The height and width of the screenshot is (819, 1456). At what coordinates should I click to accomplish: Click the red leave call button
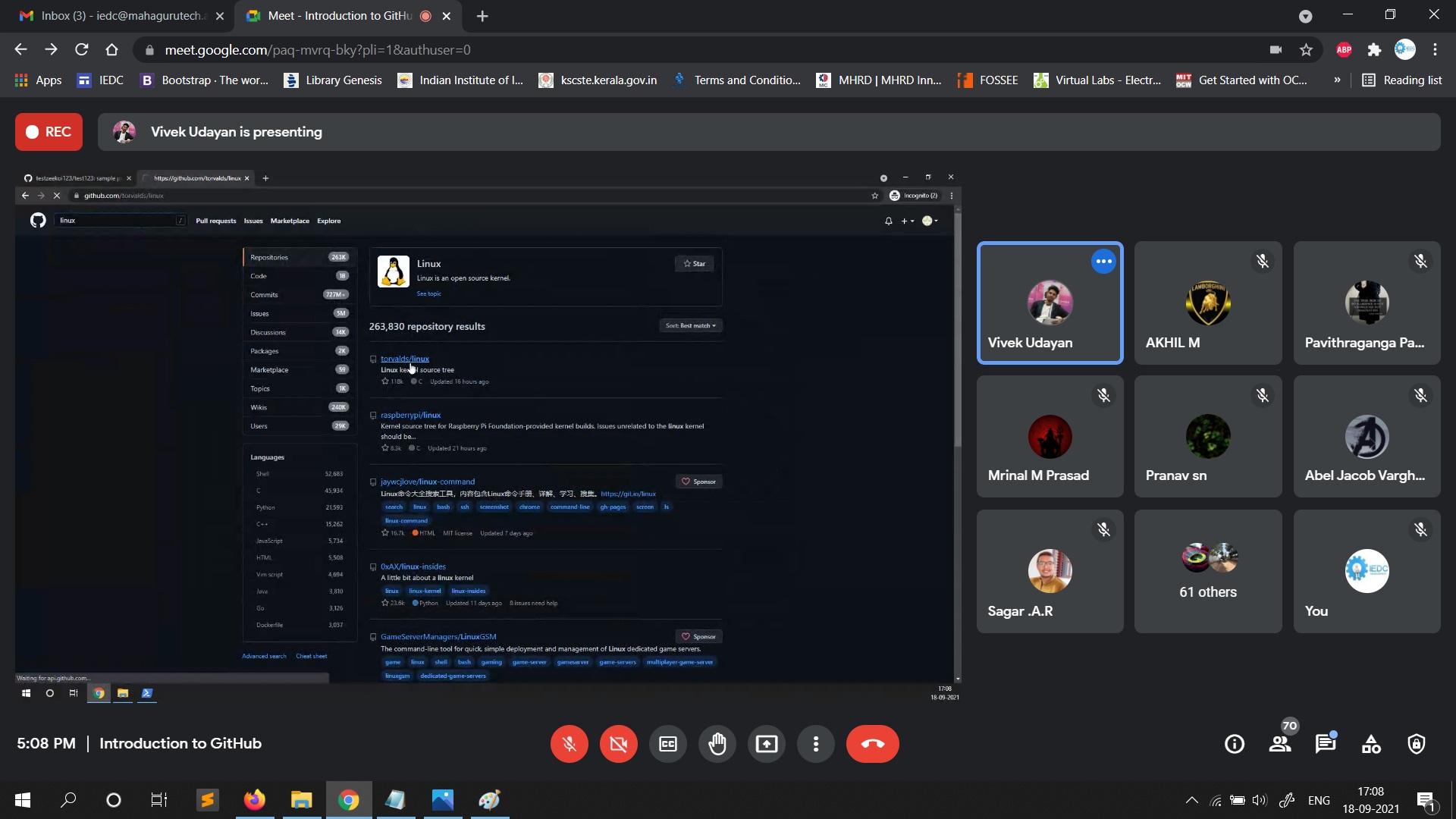tap(872, 744)
